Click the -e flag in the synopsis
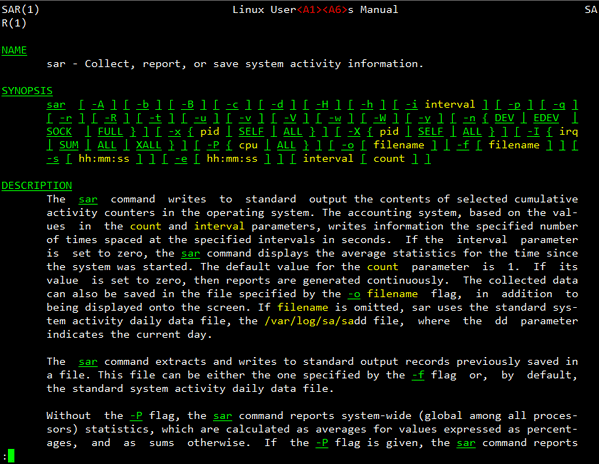This screenshot has height=464, width=599. click(x=181, y=158)
